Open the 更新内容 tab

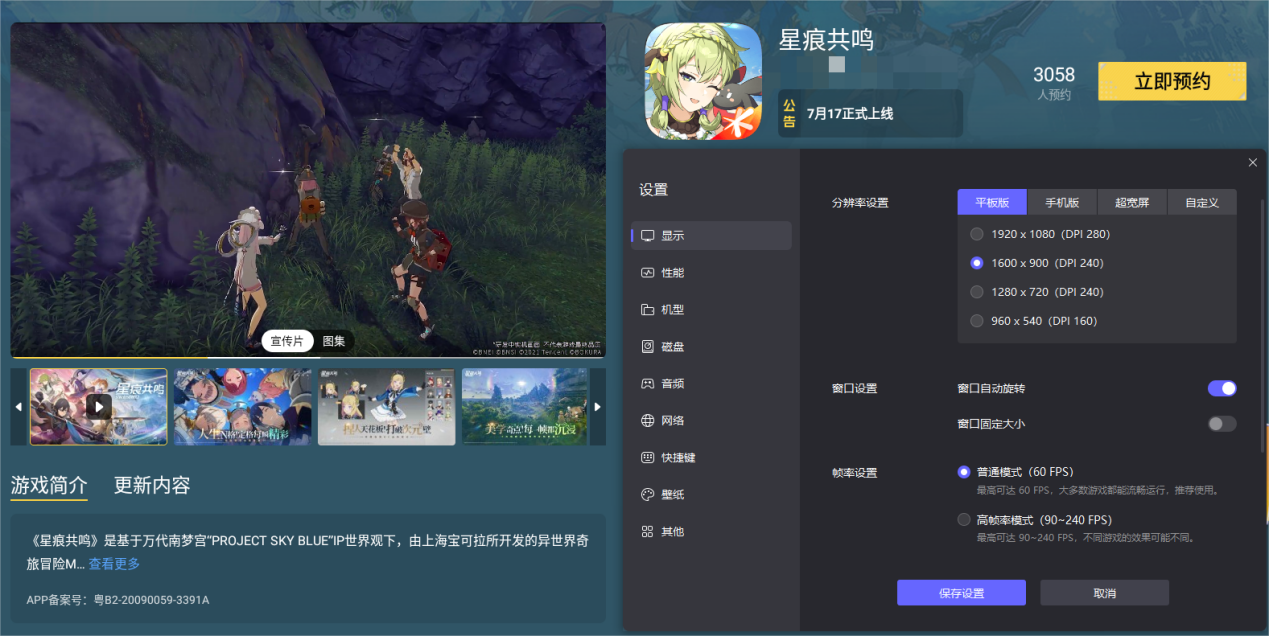coord(152,486)
